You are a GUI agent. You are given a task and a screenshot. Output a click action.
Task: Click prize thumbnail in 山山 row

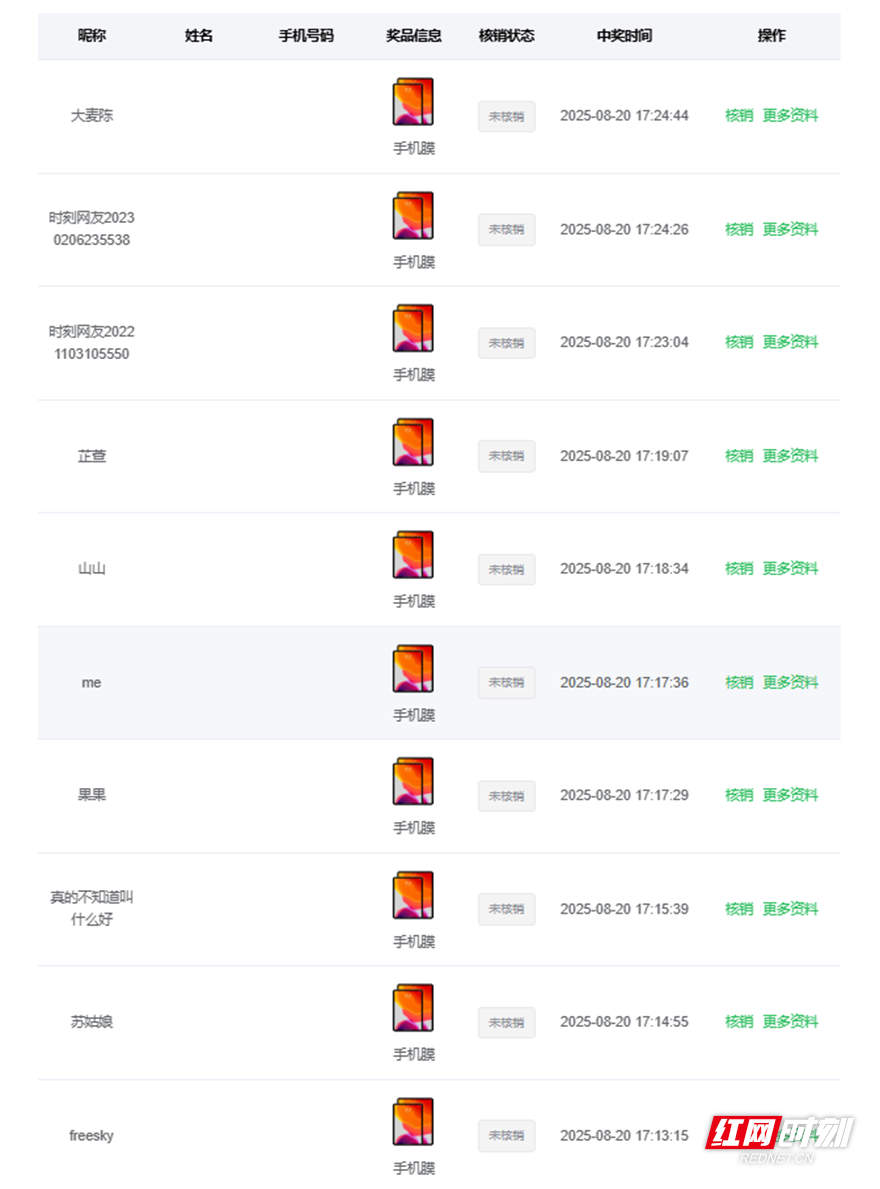(x=413, y=555)
